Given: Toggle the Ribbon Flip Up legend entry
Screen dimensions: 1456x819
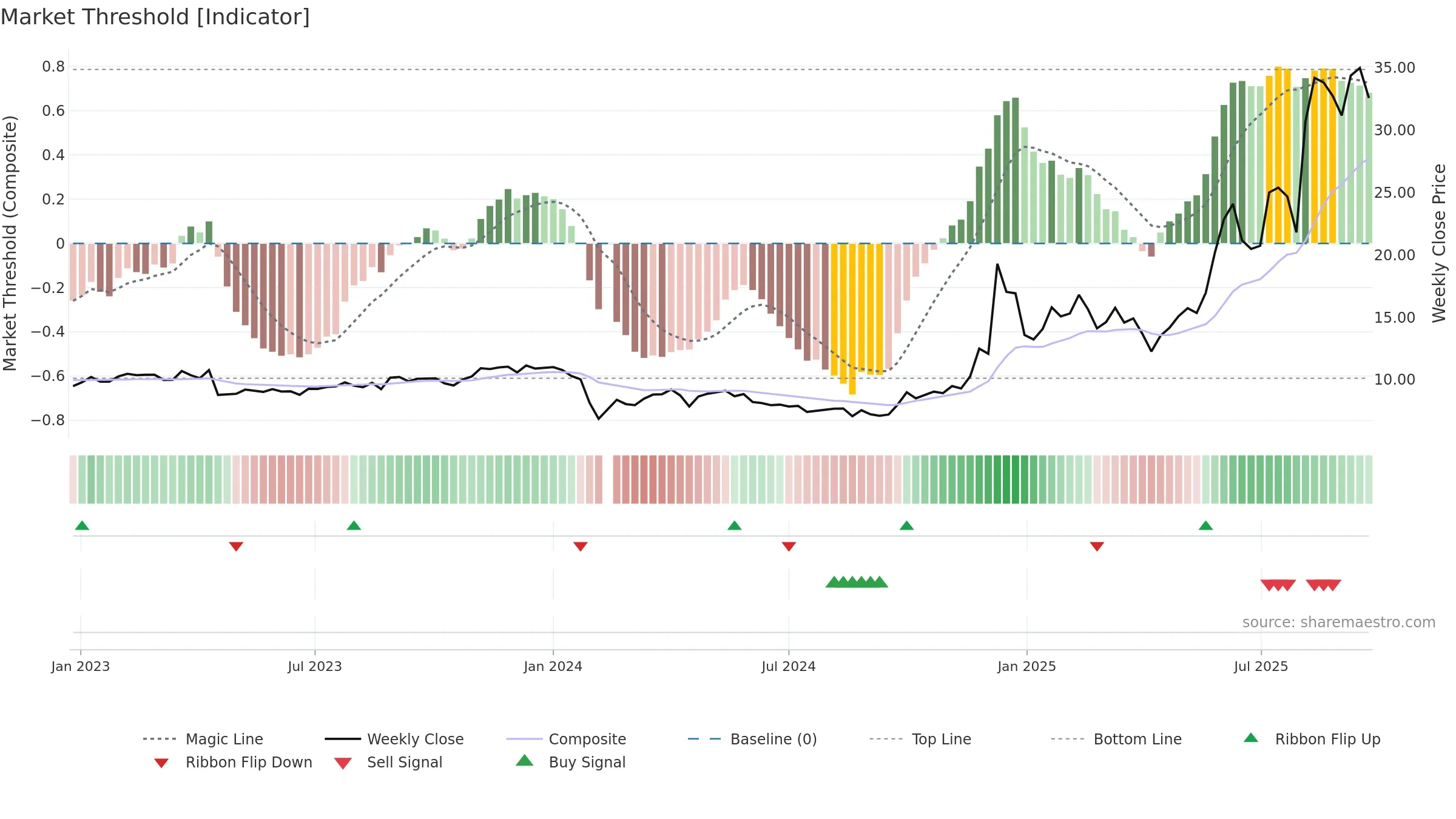Looking at the screenshot, I should coord(1312,739).
